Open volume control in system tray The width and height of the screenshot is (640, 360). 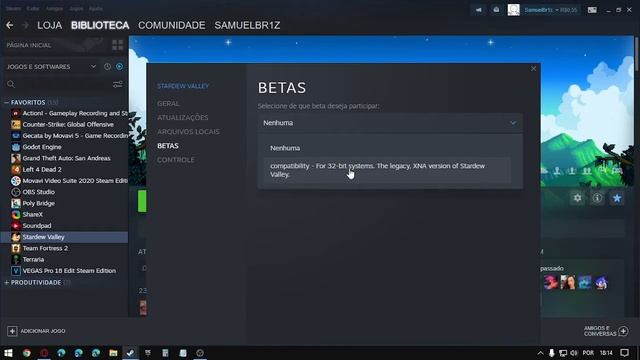point(574,353)
